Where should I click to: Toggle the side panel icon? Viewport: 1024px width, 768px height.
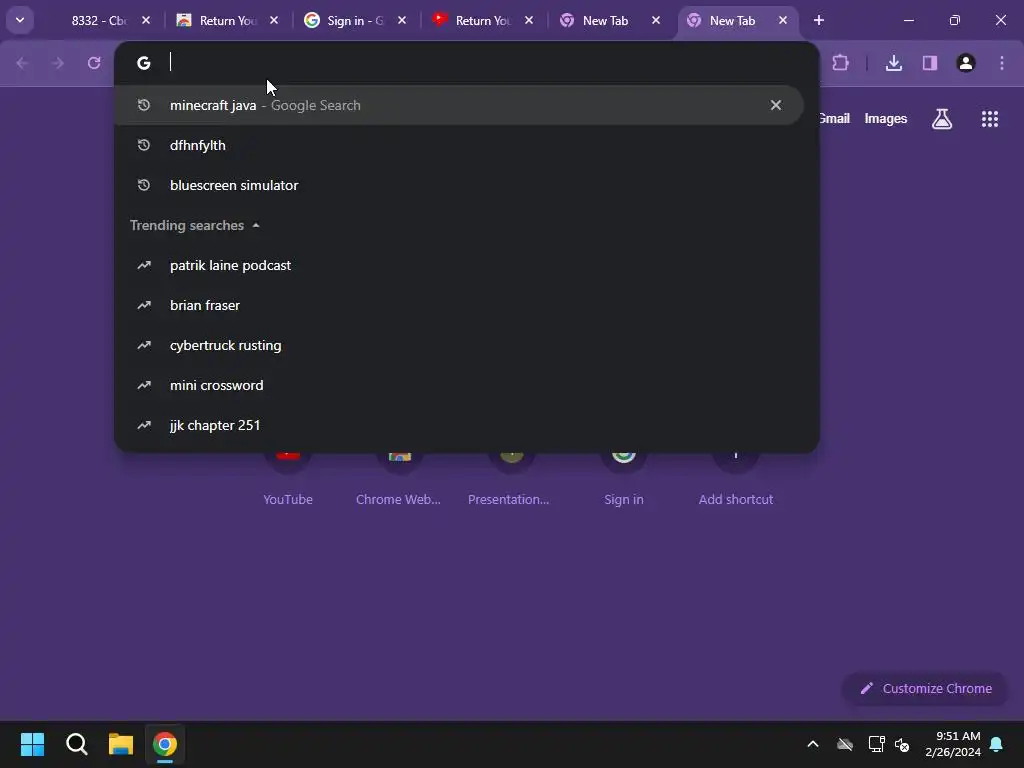pos(930,63)
